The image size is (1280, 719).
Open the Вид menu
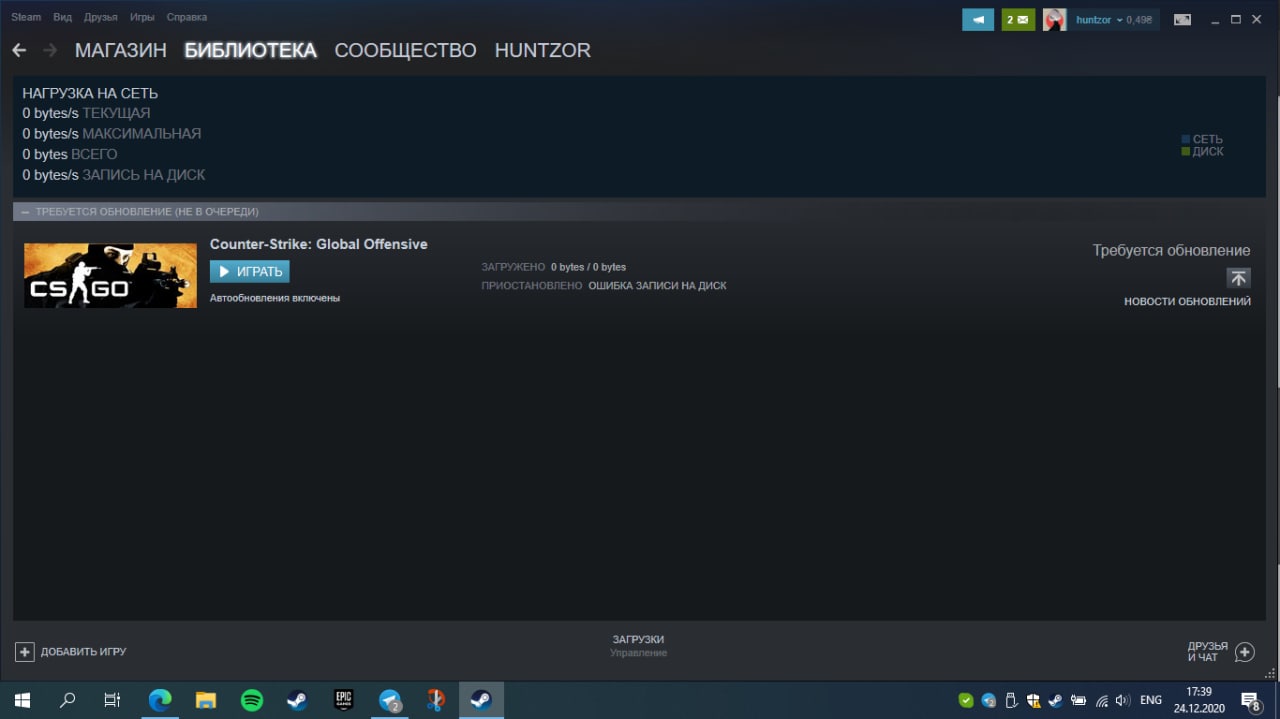62,17
